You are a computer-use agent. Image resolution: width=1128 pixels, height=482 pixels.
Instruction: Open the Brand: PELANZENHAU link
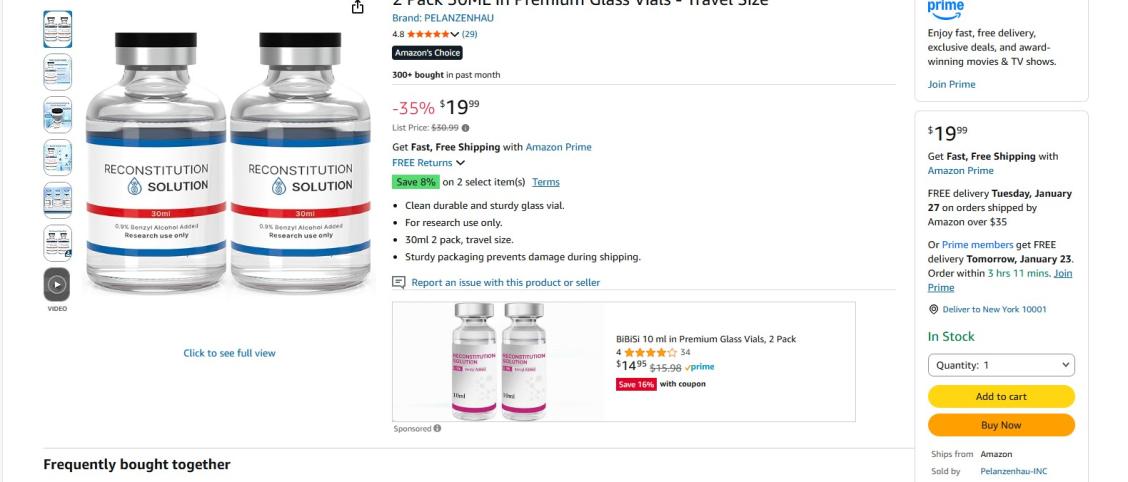[443, 18]
